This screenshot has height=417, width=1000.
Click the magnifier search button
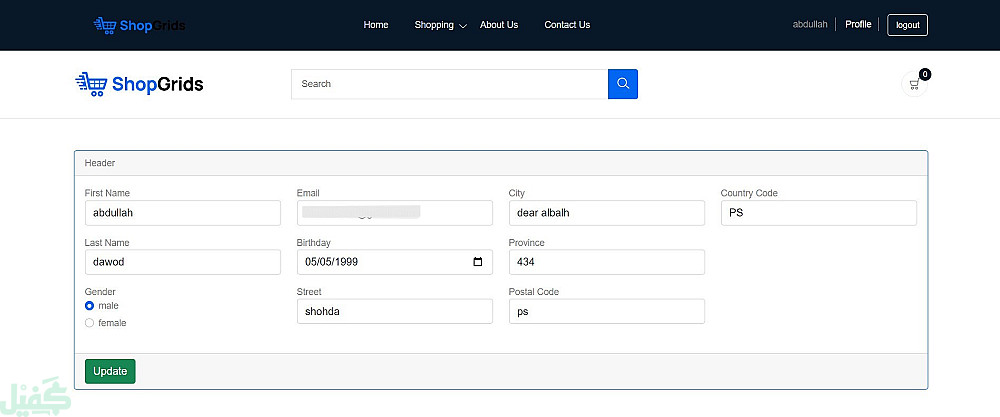tap(622, 84)
